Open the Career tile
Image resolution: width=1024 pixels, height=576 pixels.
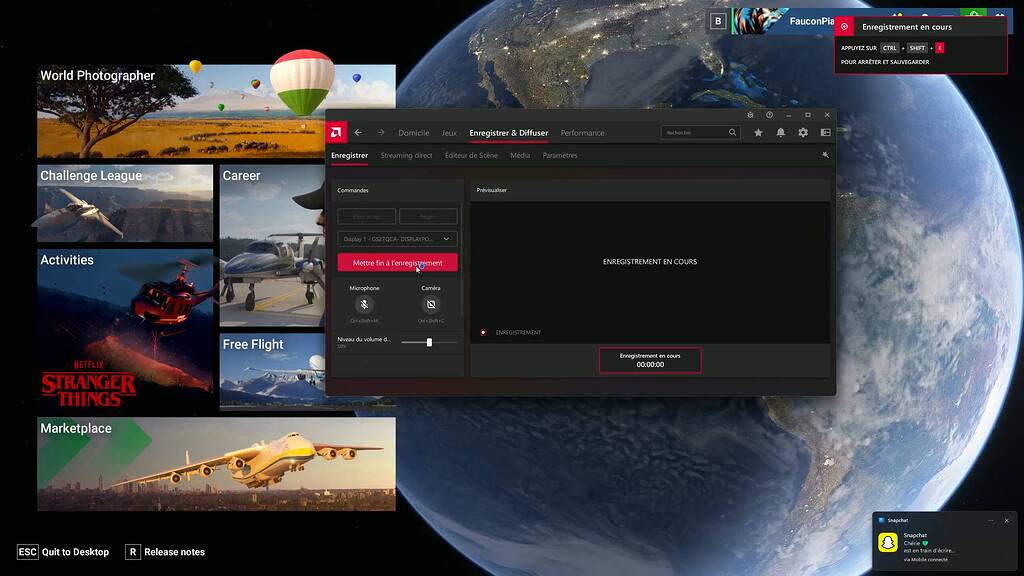[x=272, y=246]
